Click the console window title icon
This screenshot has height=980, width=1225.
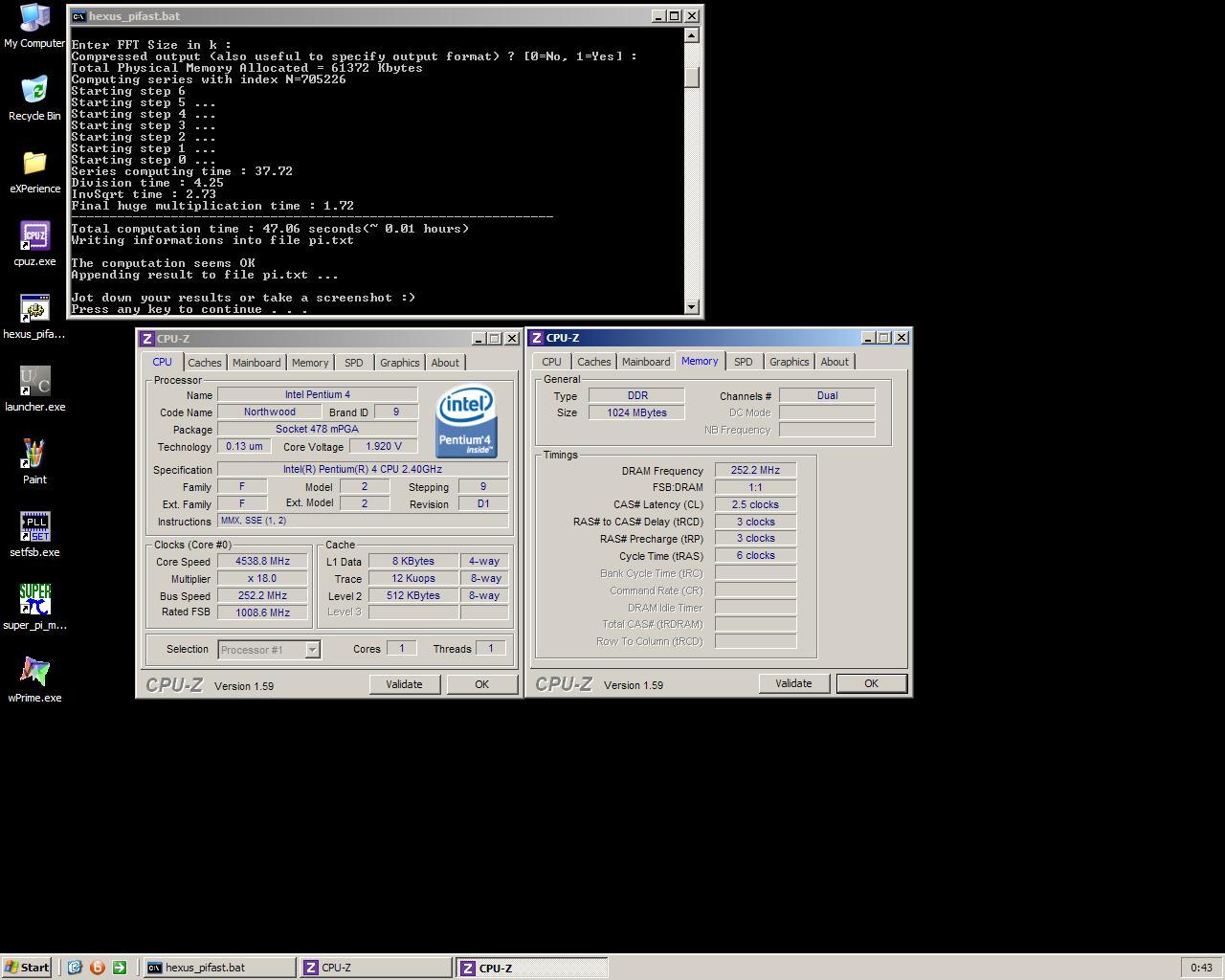click(x=78, y=16)
